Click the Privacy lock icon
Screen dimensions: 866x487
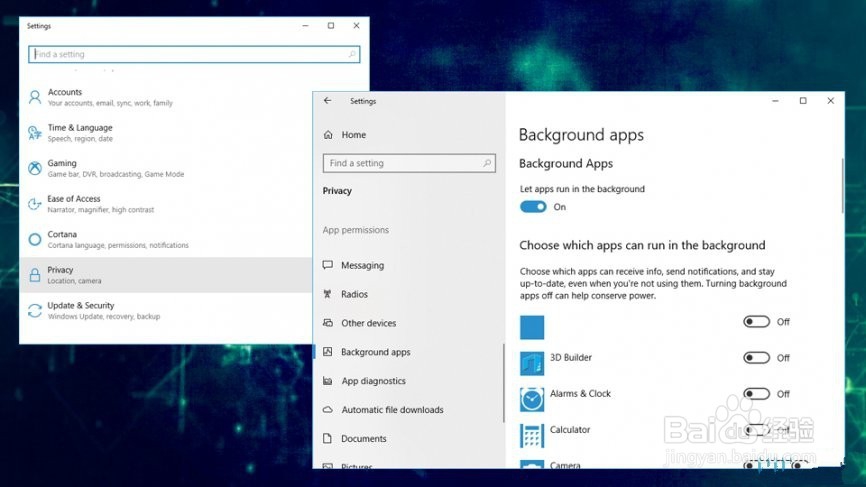[x=35, y=275]
